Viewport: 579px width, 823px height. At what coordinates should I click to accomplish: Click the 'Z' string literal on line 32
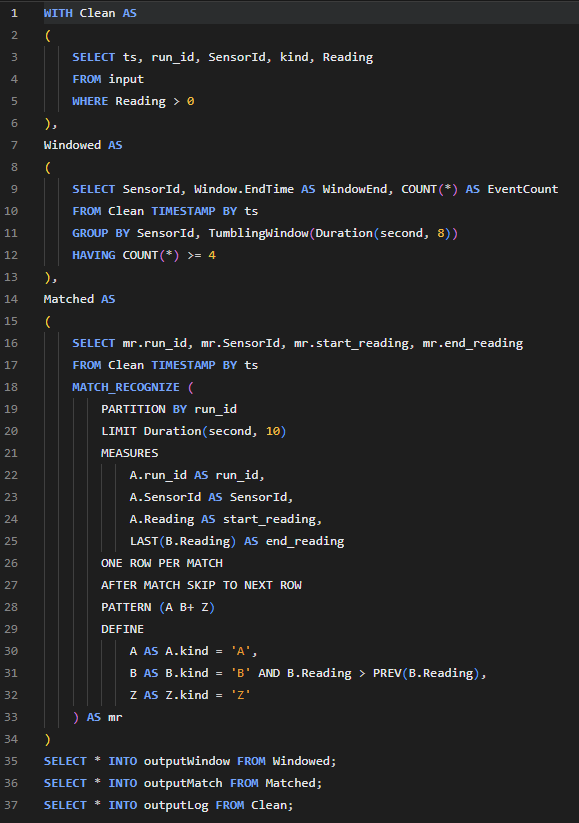[240, 695]
